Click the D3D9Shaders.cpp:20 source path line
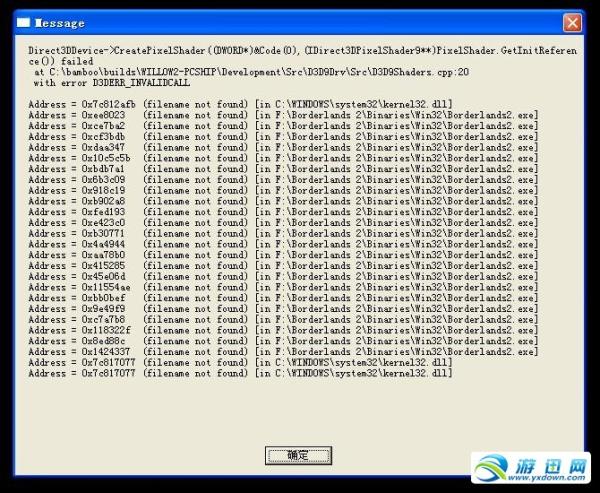Image resolution: width=600 pixels, height=493 pixels. 251,72
